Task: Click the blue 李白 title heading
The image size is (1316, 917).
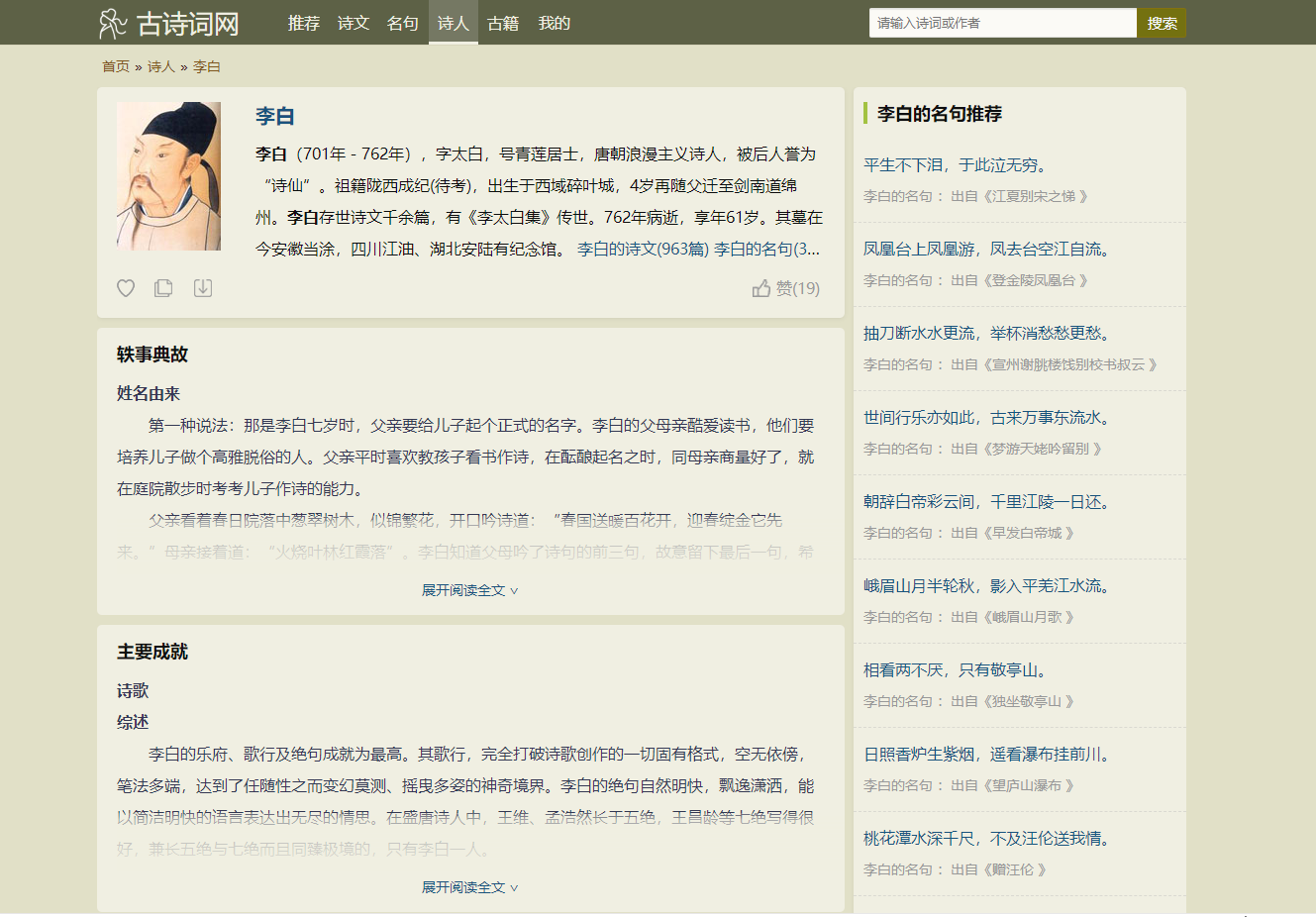Action: click(275, 116)
